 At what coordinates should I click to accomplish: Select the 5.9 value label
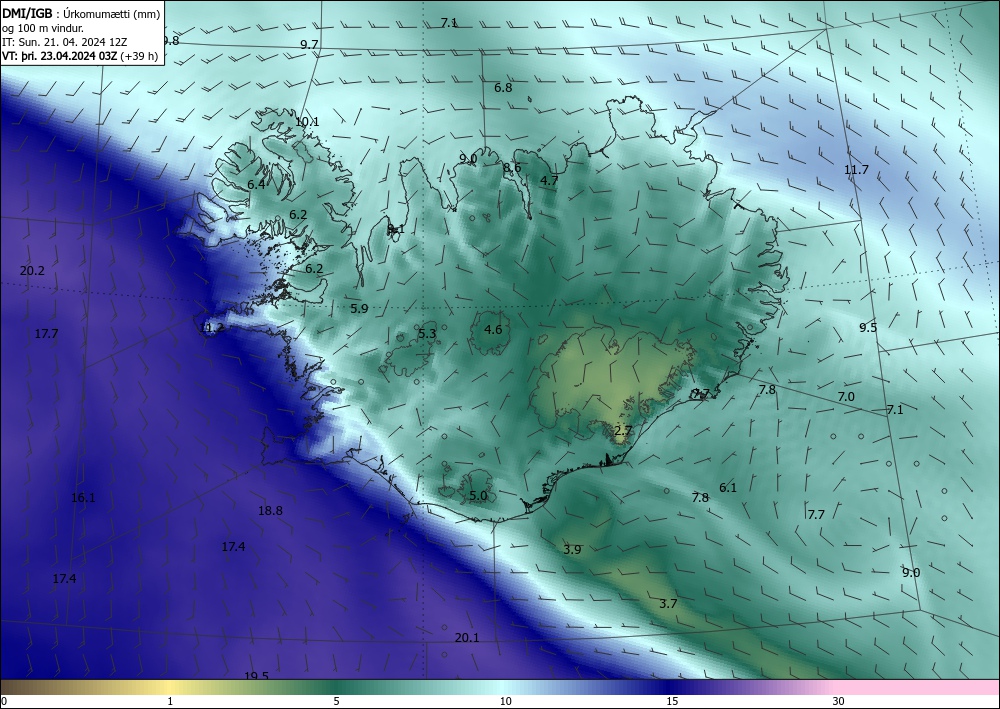coord(360,309)
